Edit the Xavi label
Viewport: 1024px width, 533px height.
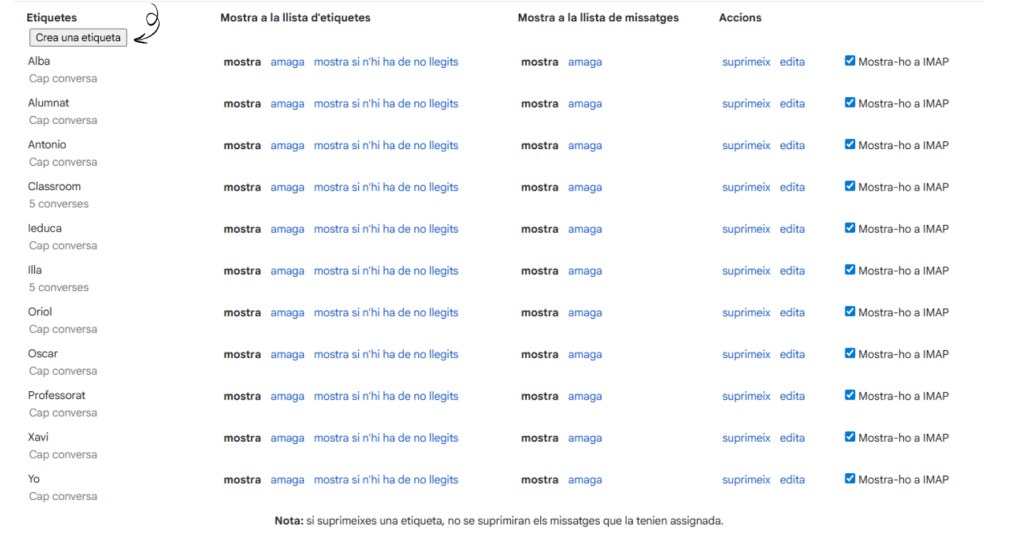coord(792,438)
